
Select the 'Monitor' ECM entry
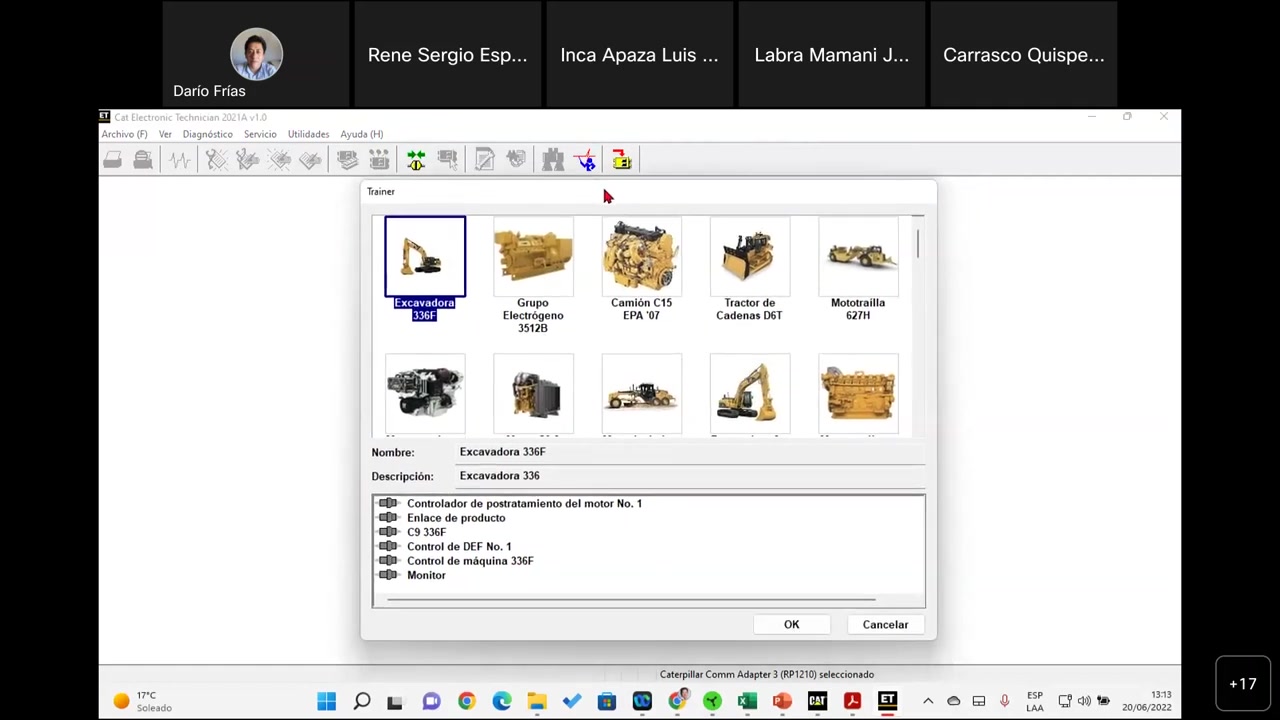pyautogui.click(x=426, y=575)
